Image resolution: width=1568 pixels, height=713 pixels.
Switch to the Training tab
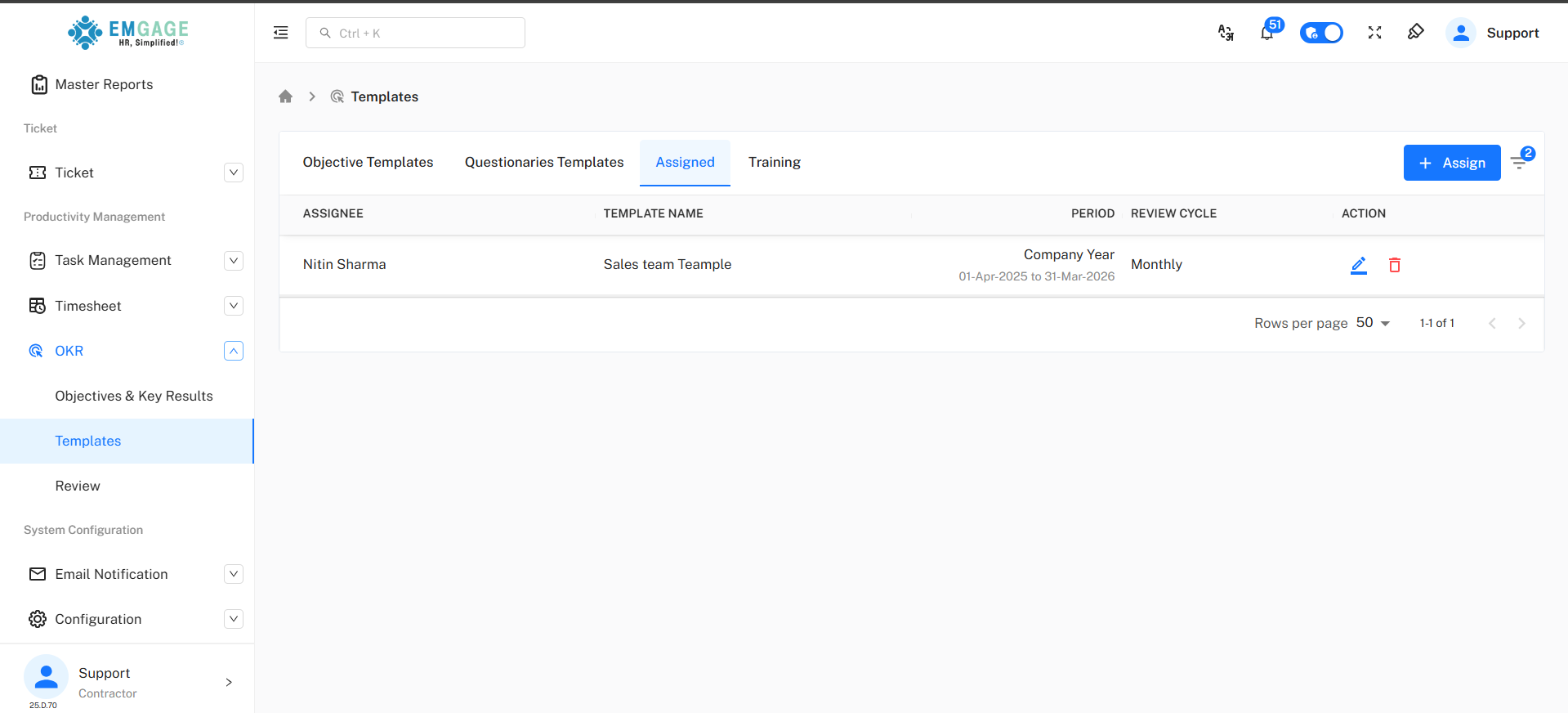click(x=774, y=162)
